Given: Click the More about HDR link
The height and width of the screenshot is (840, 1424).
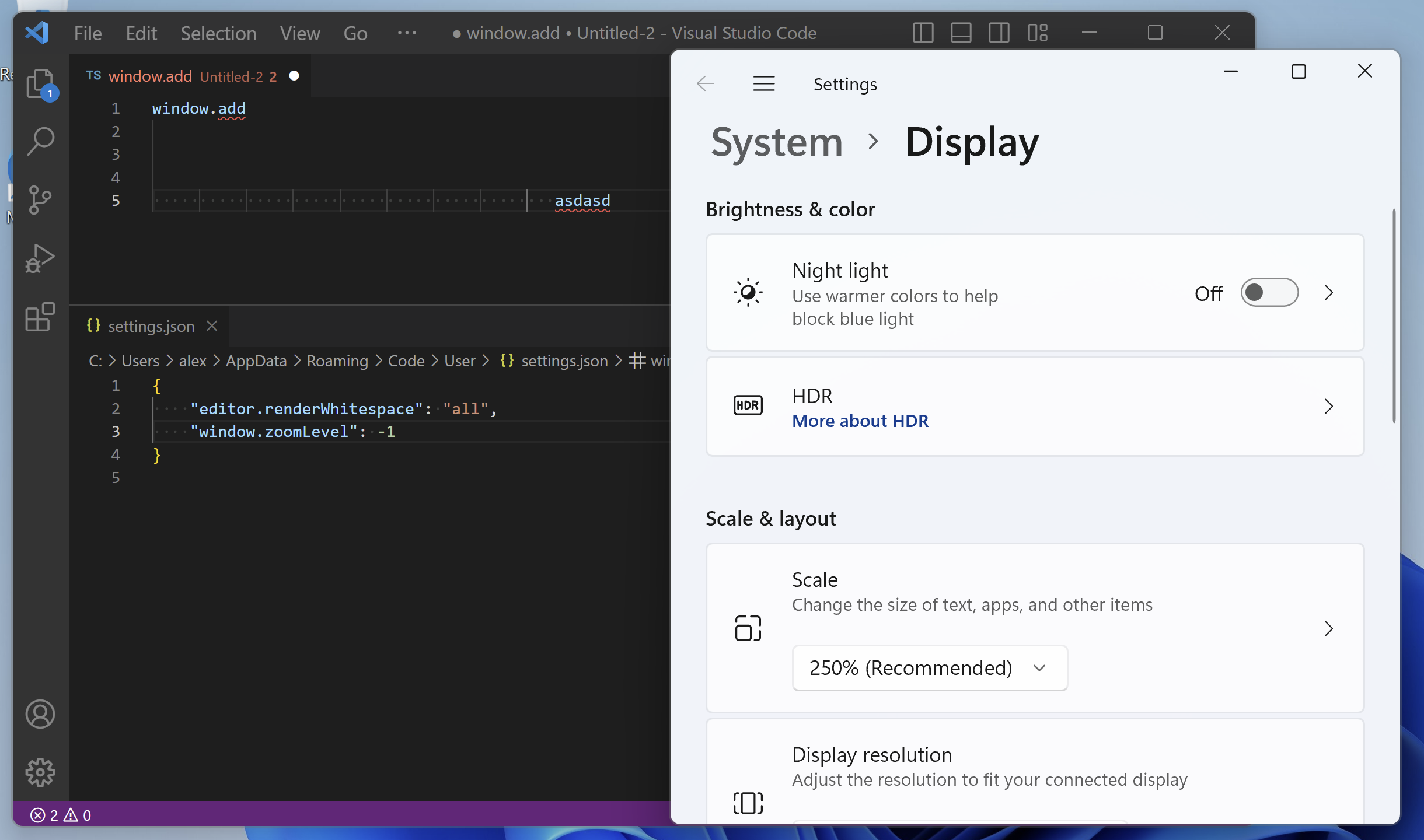Looking at the screenshot, I should click(x=860, y=421).
